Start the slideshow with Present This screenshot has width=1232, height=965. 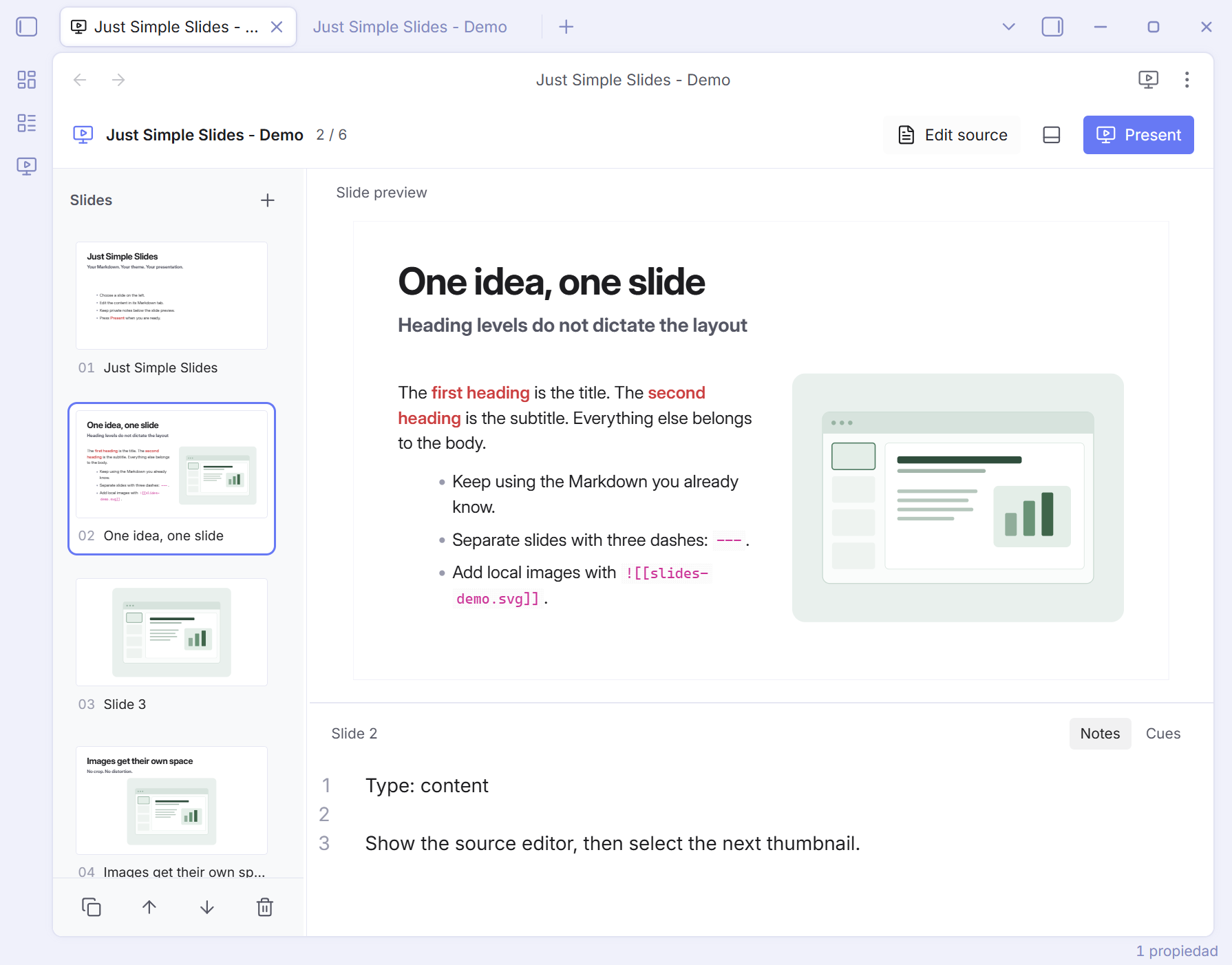point(1138,135)
